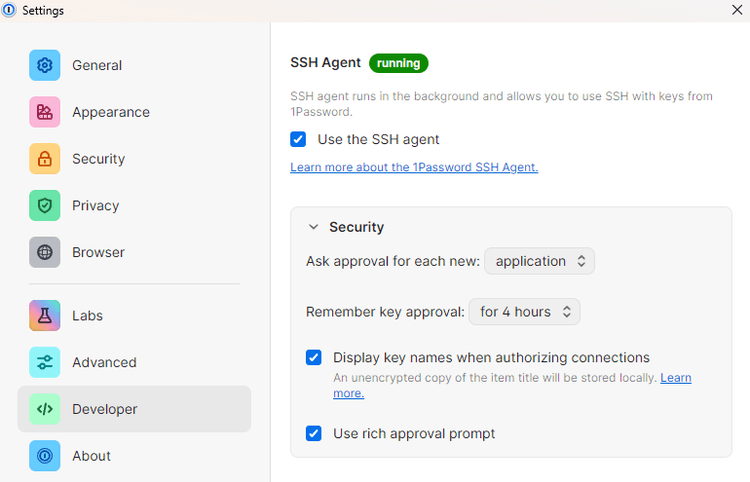Screen dimensions: 750x482
Task: Select the Developer sidebar entry
Action: (x=134, y=409)
